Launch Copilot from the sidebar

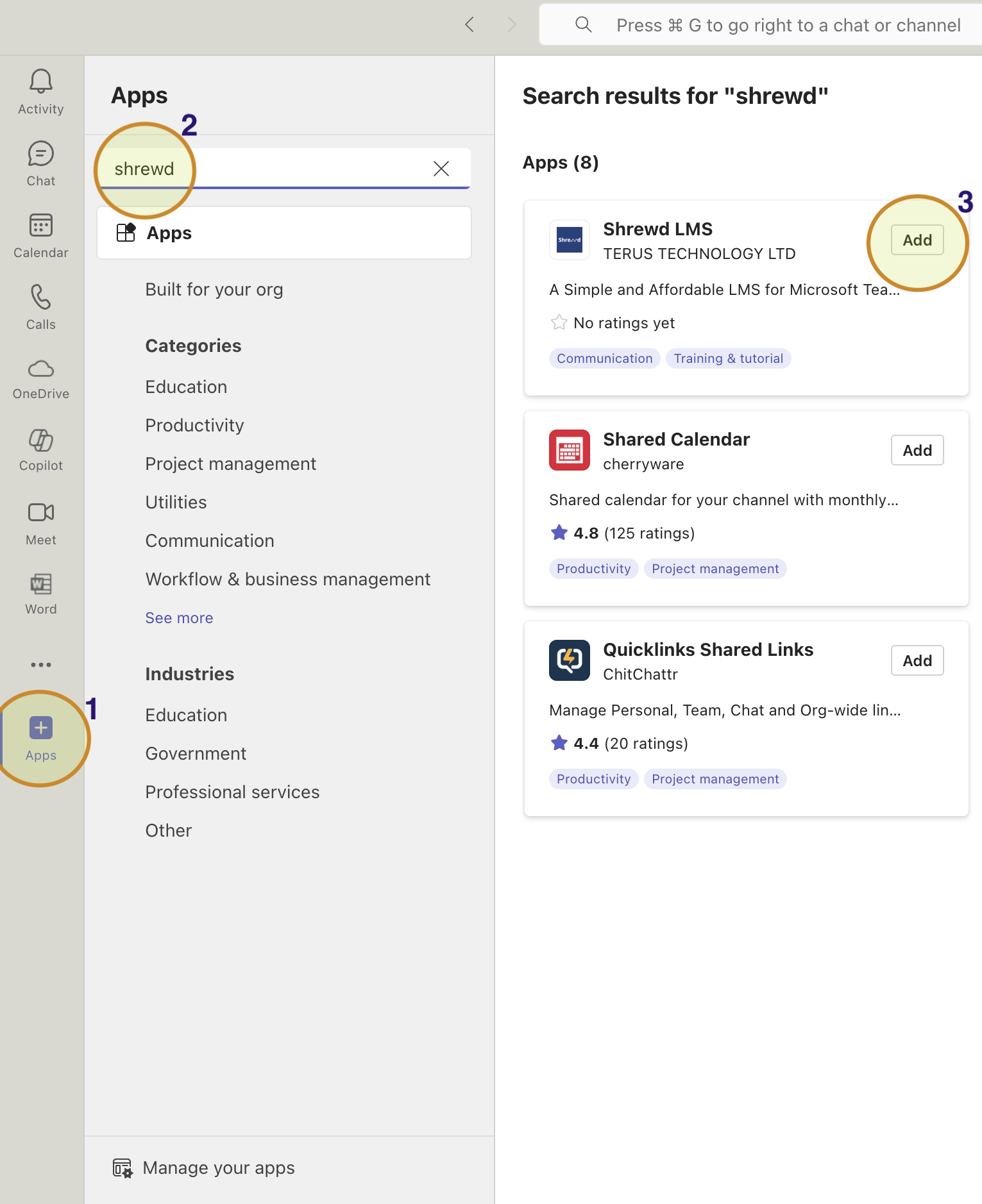coord(41,449)
